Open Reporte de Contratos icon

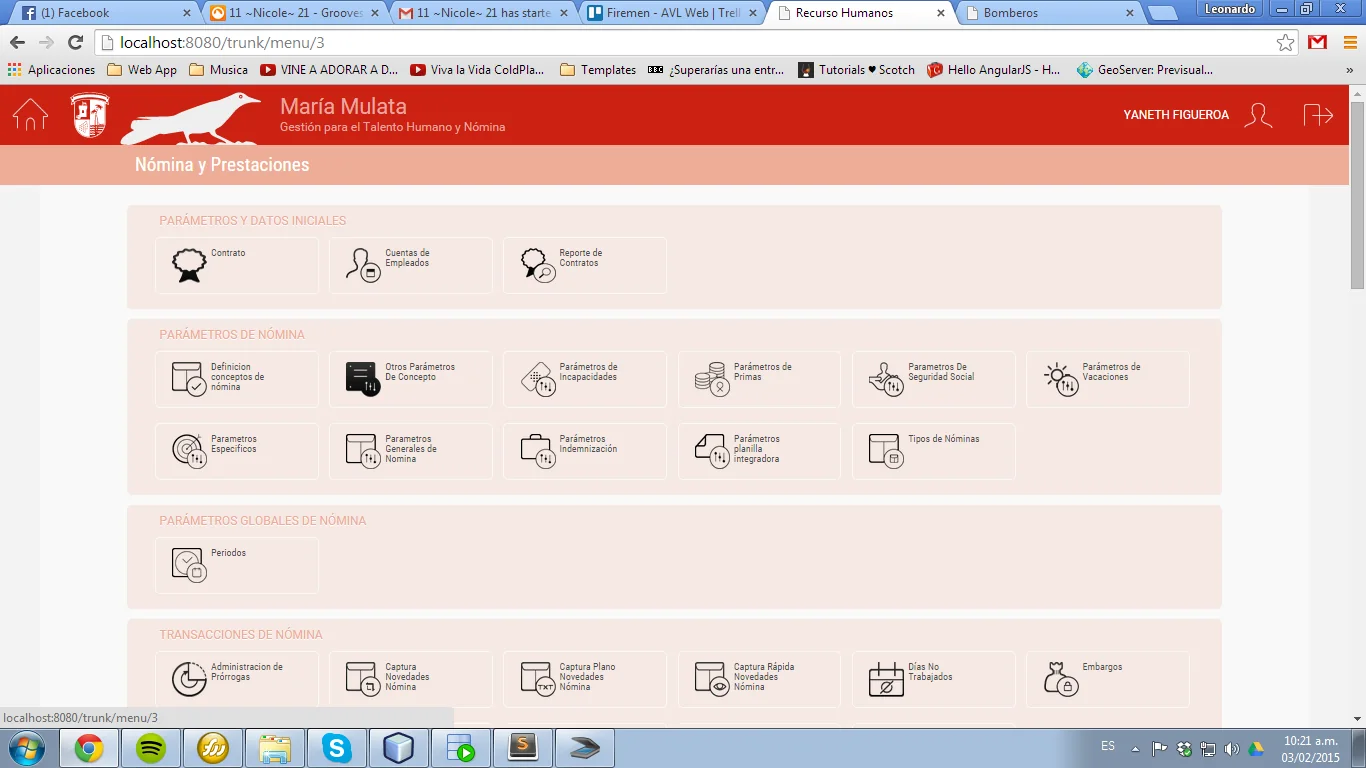(x=538, y=265)
